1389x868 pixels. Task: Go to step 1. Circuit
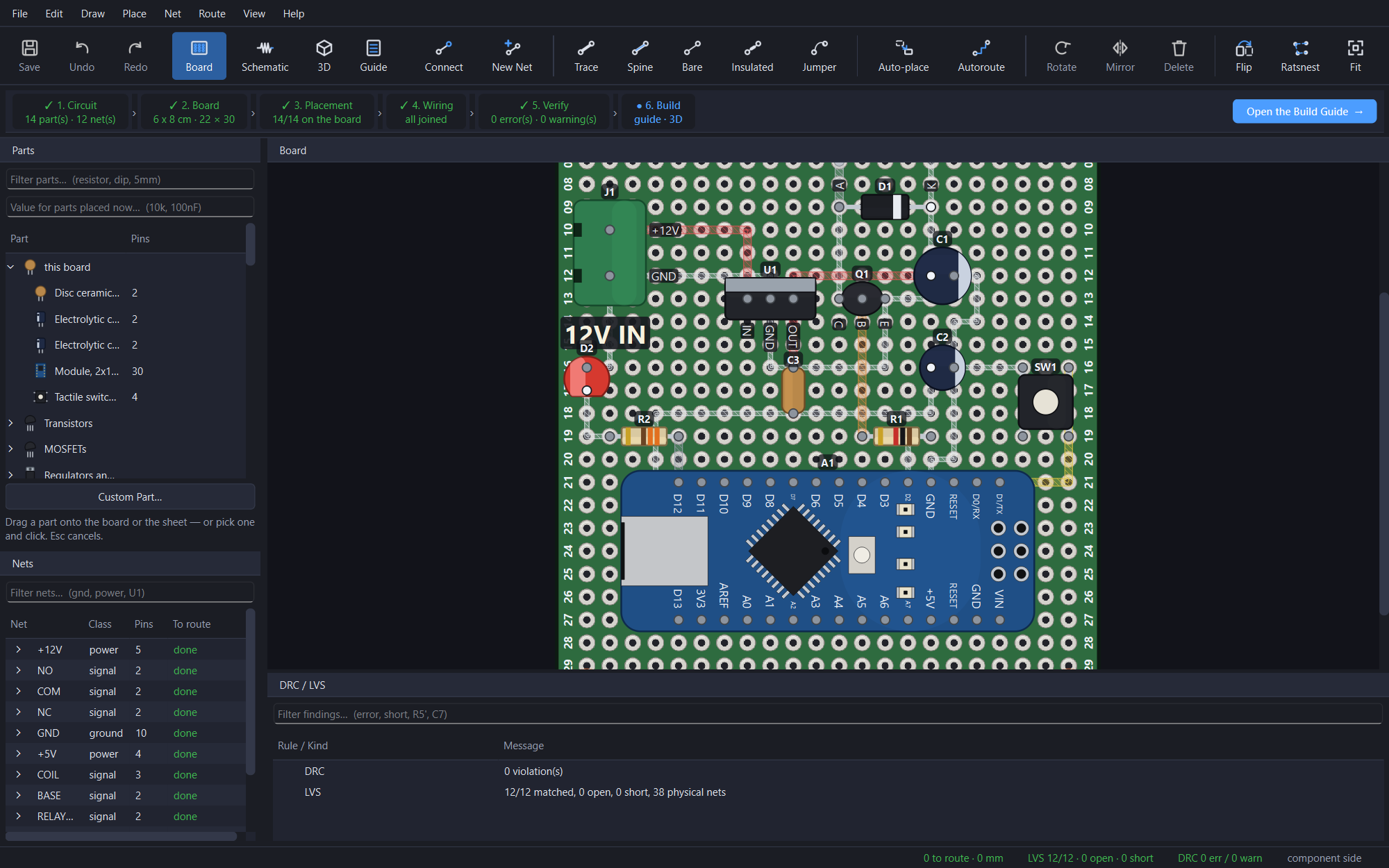point(71,112)
